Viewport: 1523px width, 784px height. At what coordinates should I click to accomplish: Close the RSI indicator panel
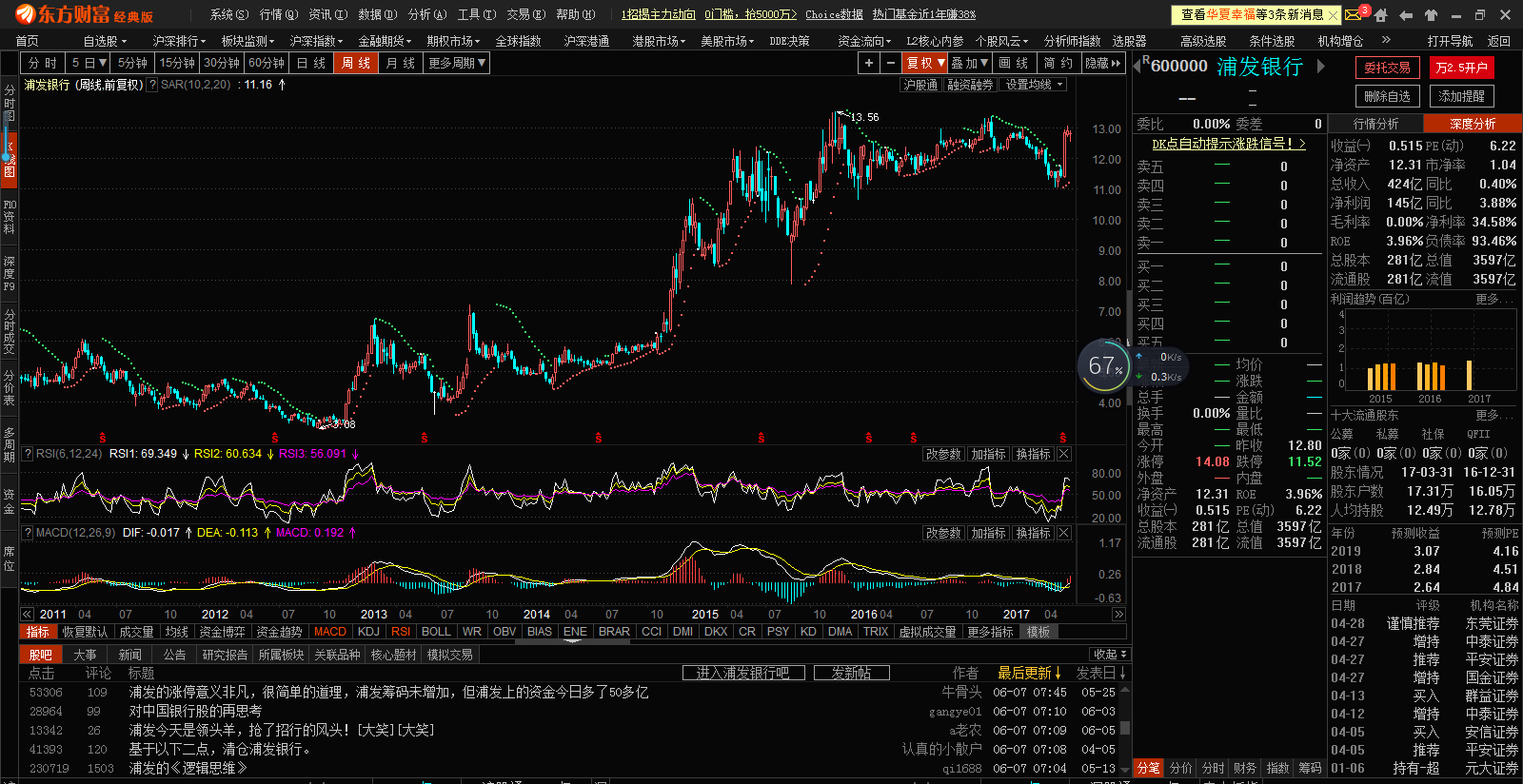click(x=1064, y=454)
